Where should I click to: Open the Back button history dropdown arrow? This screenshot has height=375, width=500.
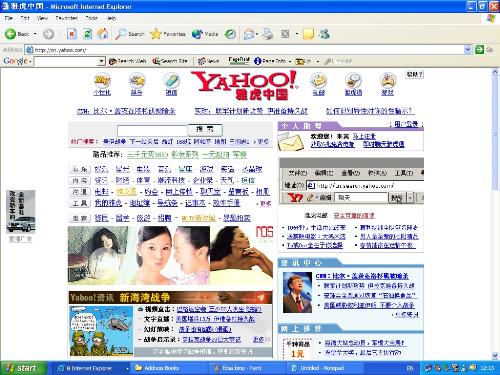coord(35,34)
